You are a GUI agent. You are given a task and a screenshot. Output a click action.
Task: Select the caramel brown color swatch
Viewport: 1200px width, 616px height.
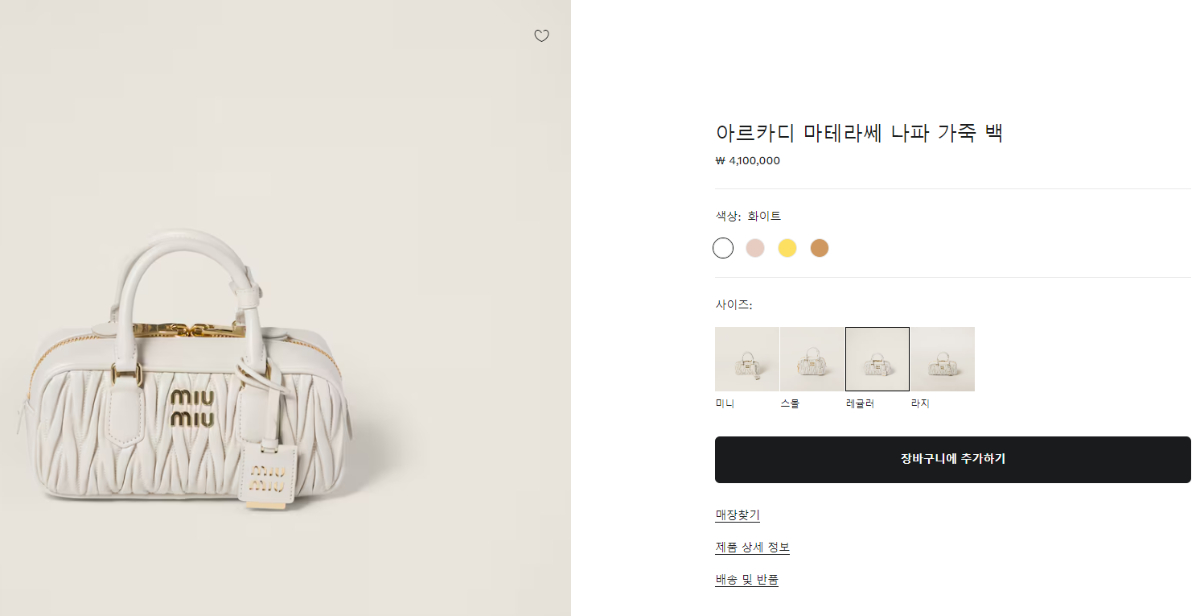819,248
